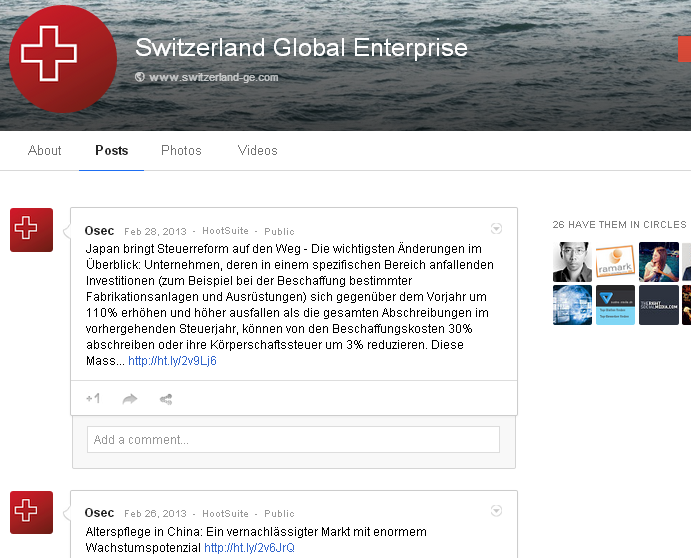Click Osec avatar beside Feb 26 post
Image resolution: width=691 pixels, height=558 pixels.
31,512
